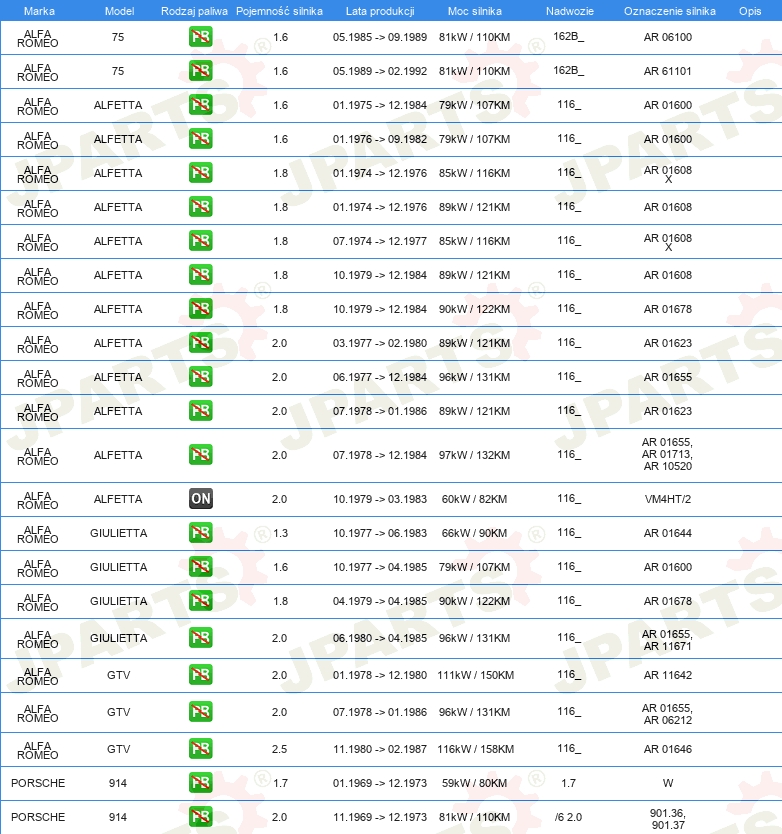Click date range 10.1979 -> 03.1983
The width and height of the screenshot is (782, 834).
point(380,499)
